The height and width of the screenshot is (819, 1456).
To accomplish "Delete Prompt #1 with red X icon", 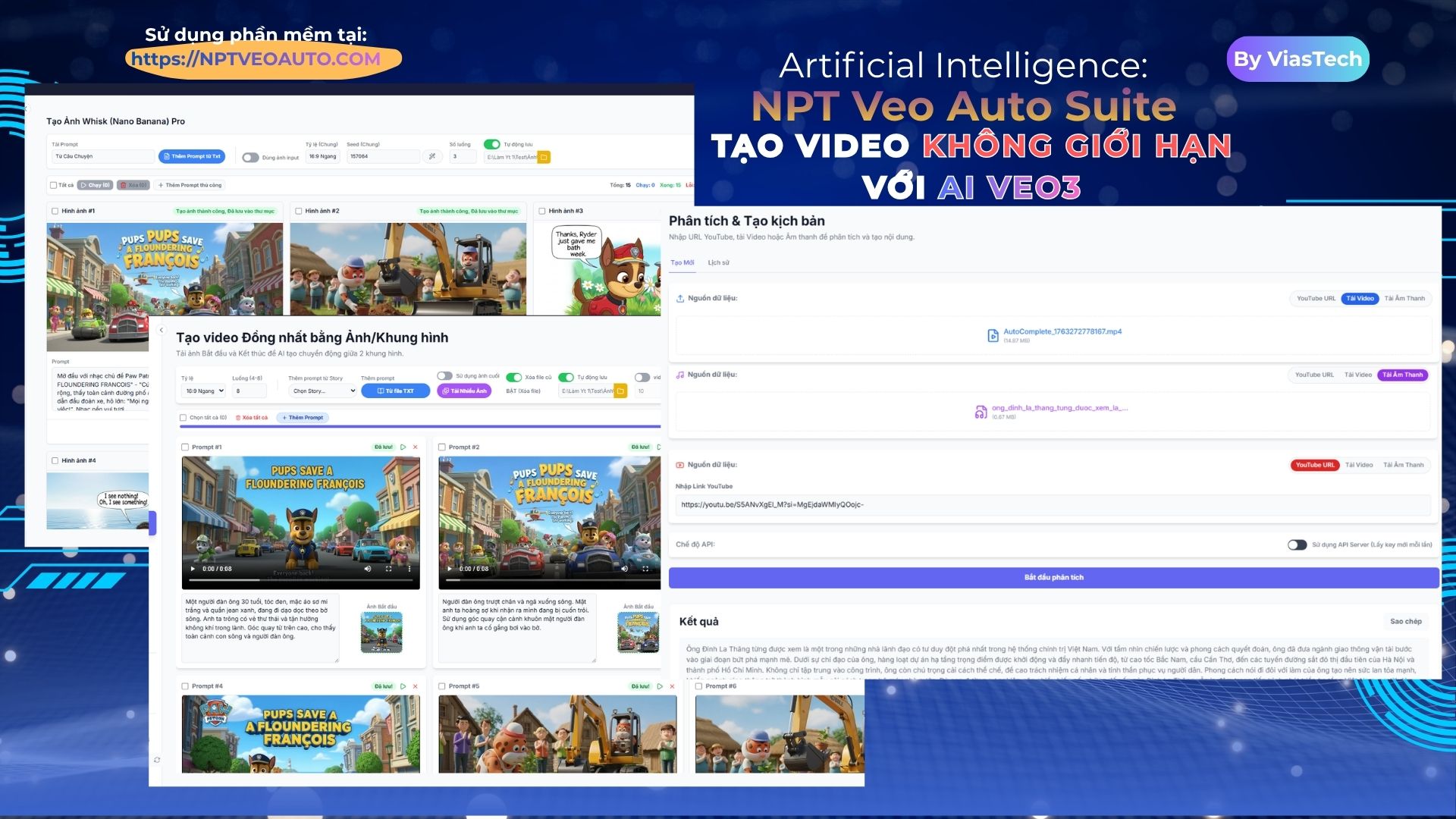I will tap(415, 447).
